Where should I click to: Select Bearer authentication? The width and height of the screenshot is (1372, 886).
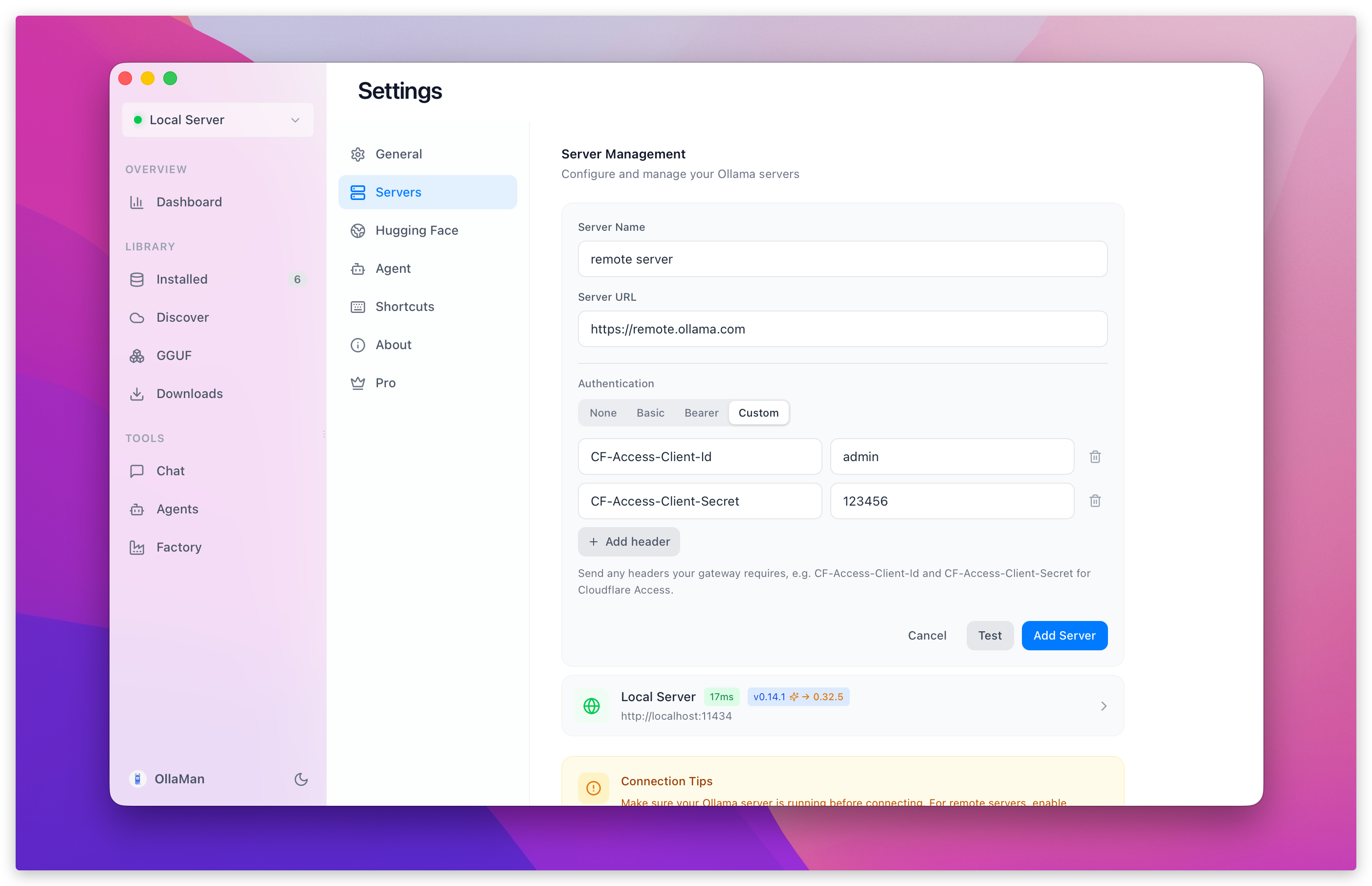click(701, 413)
